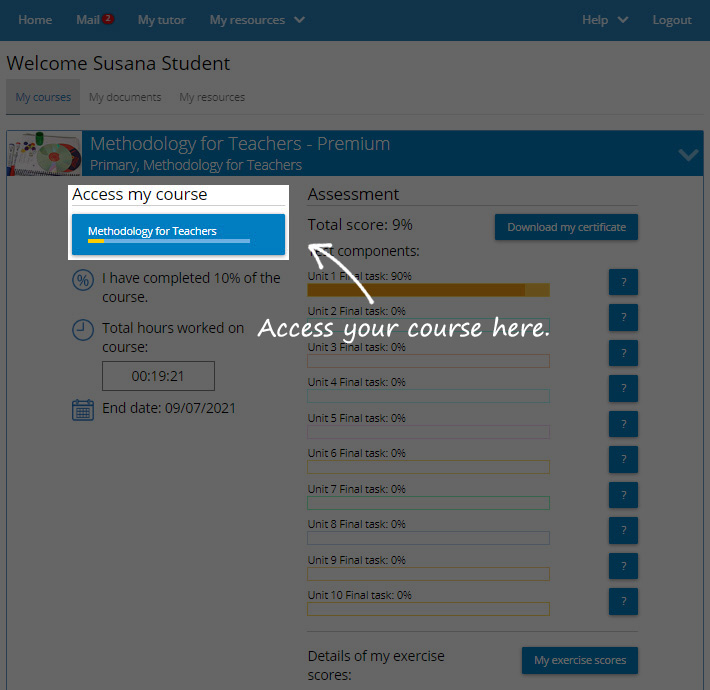
Task: Click the question mark beside Unit 10 Final task
Action: [x=623, y=601]
